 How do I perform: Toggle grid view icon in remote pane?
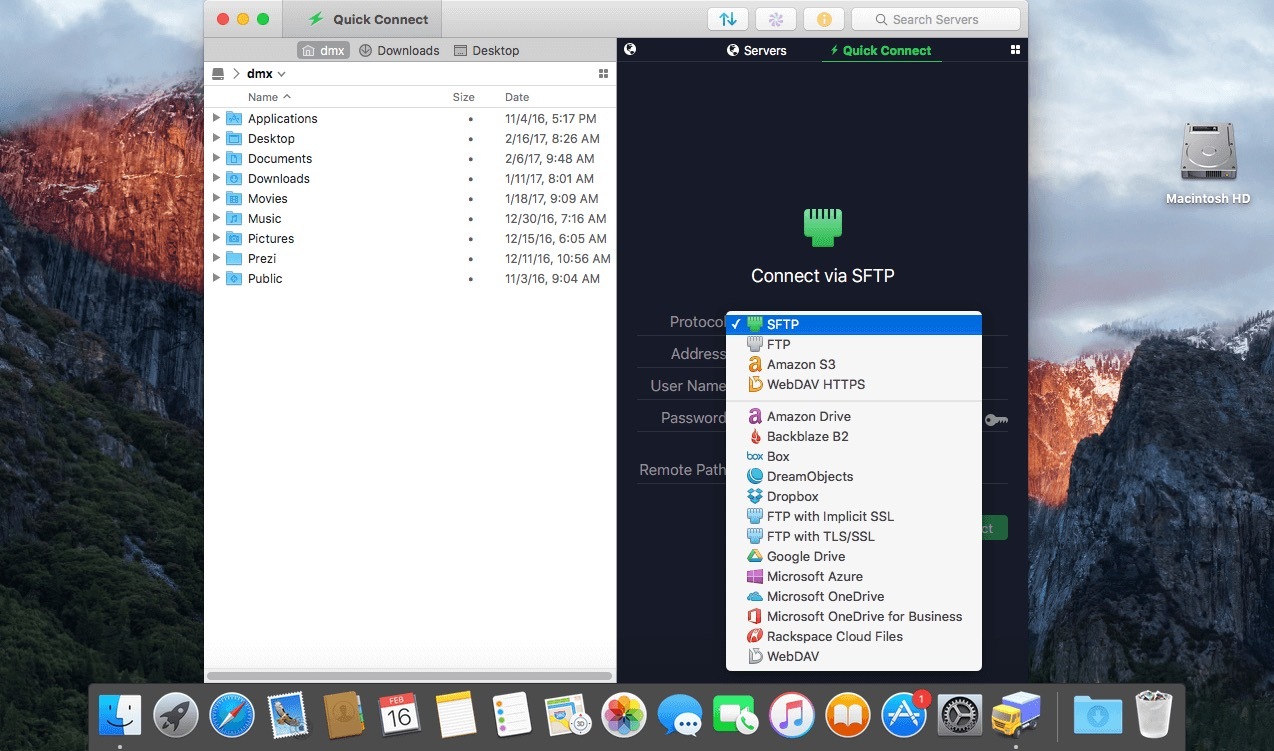pos(1015,50)
